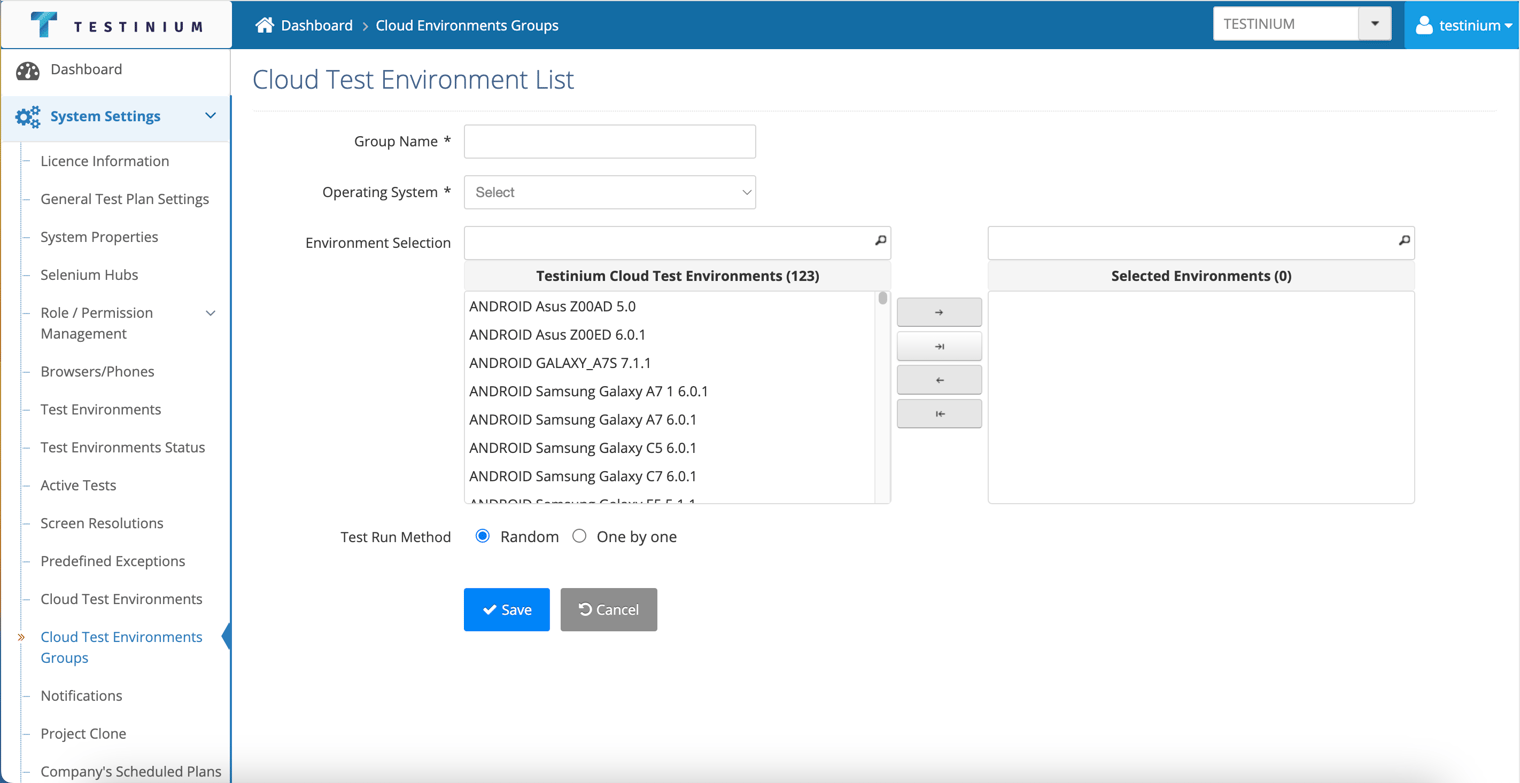Open Company's Scheduled Plans page
This screenshot has height=783, width=1520.
click(x=131, y=771)
